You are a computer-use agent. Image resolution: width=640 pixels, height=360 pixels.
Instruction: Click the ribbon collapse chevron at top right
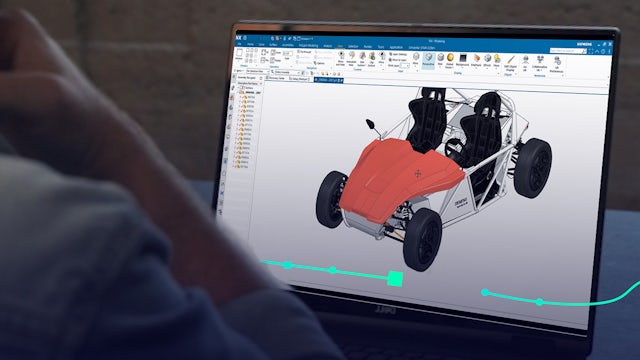click(597, 51)
